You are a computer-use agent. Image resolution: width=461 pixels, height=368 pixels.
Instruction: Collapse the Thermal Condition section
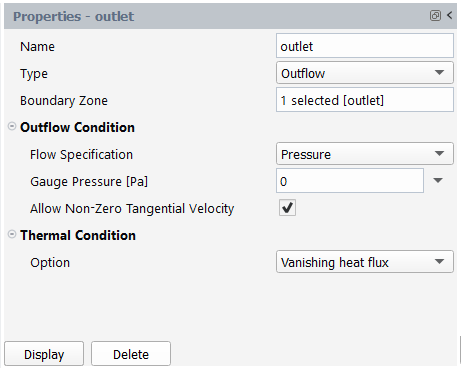(12, 234)
